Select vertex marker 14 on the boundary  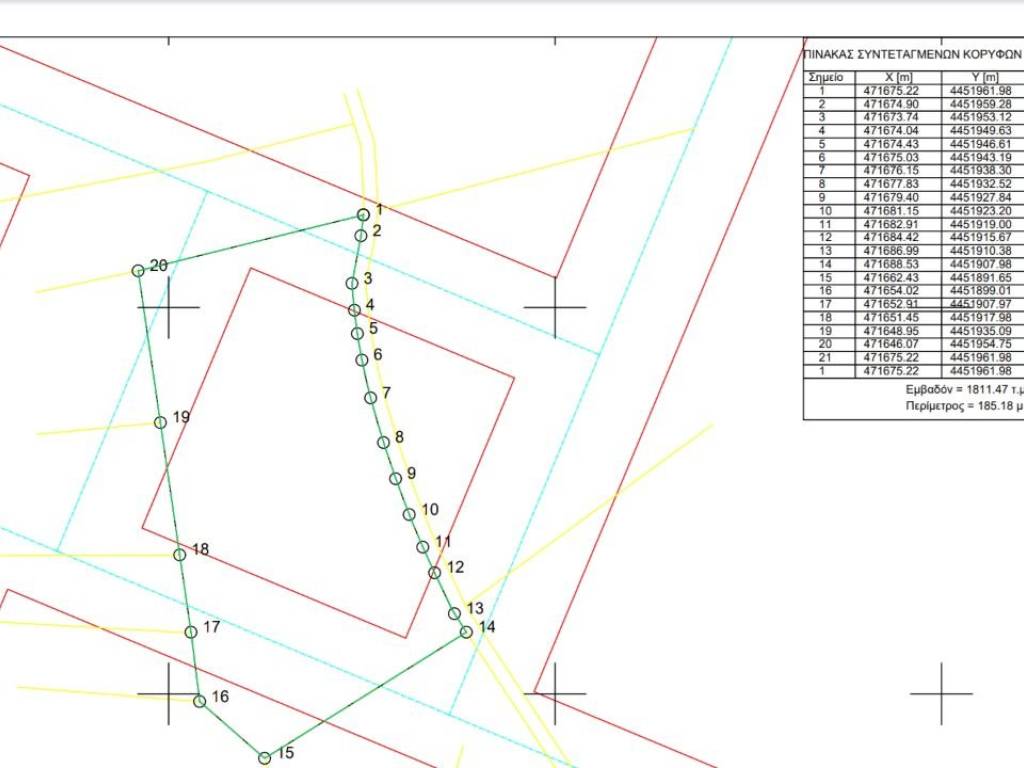pos(466,632)
